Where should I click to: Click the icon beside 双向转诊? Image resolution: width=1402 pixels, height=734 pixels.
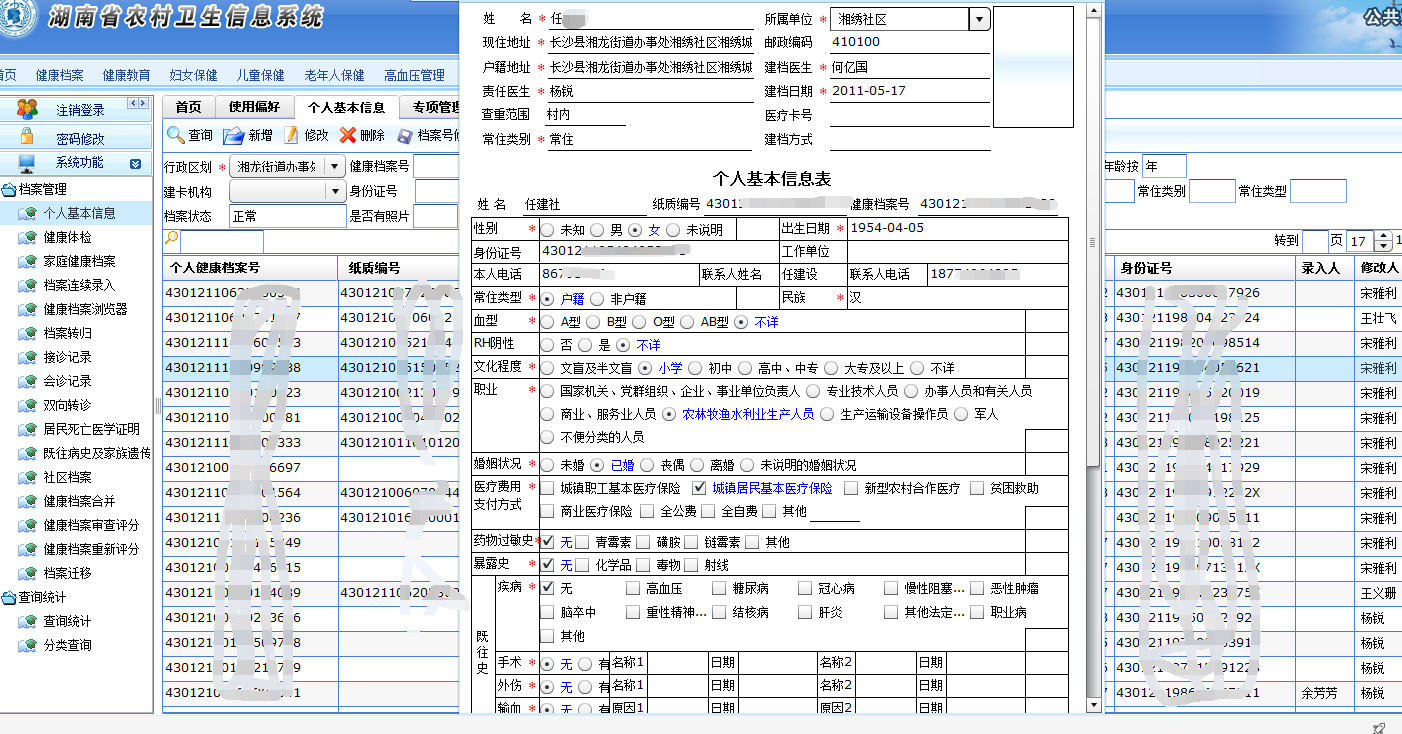pos(28,405)
